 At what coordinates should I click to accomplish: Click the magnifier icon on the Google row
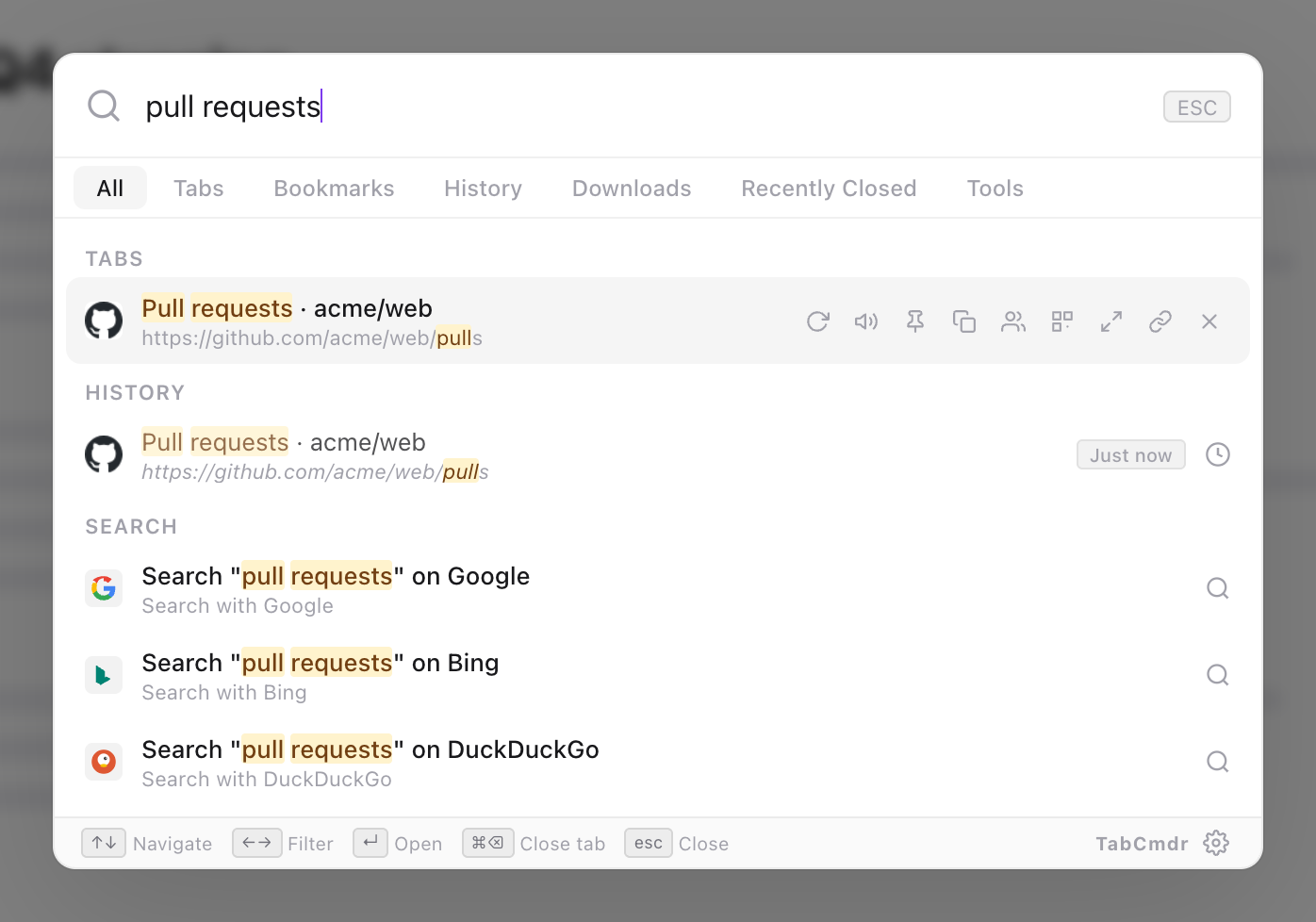click(x=1218, y=588)
